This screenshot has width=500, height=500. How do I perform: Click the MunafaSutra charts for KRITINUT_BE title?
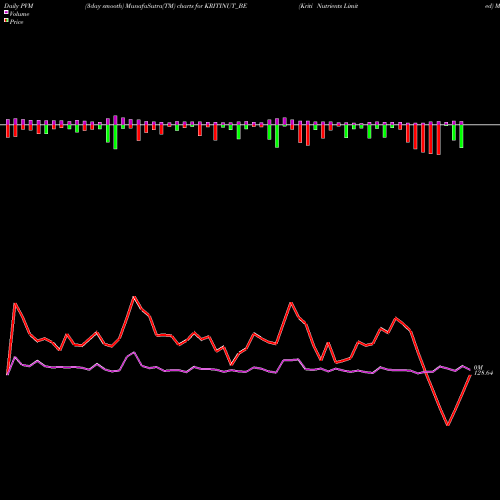coord(166,6)
